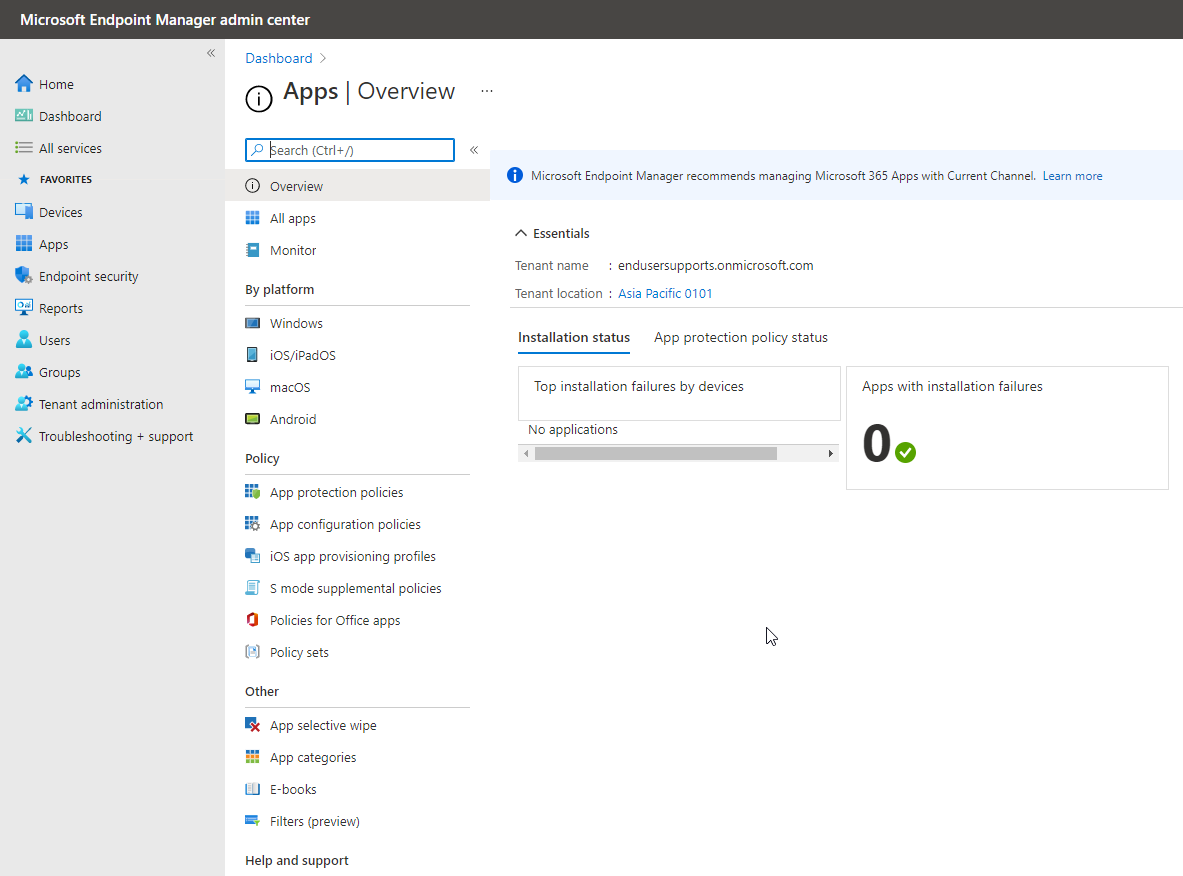Click the Microsoft Endpoint Manager admin center title

tap(164, 20)
